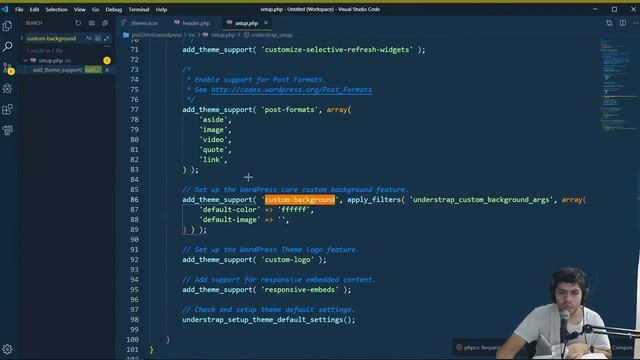
Task: Click the '1 result in 1 file' message
Action: [x=45, y=51]
